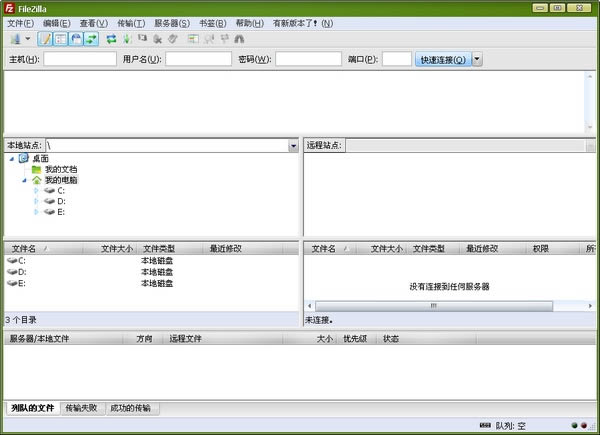Collapse the 我的电脑 tree node
Screen dimensions: 600x435
click(x=24, y=180)
